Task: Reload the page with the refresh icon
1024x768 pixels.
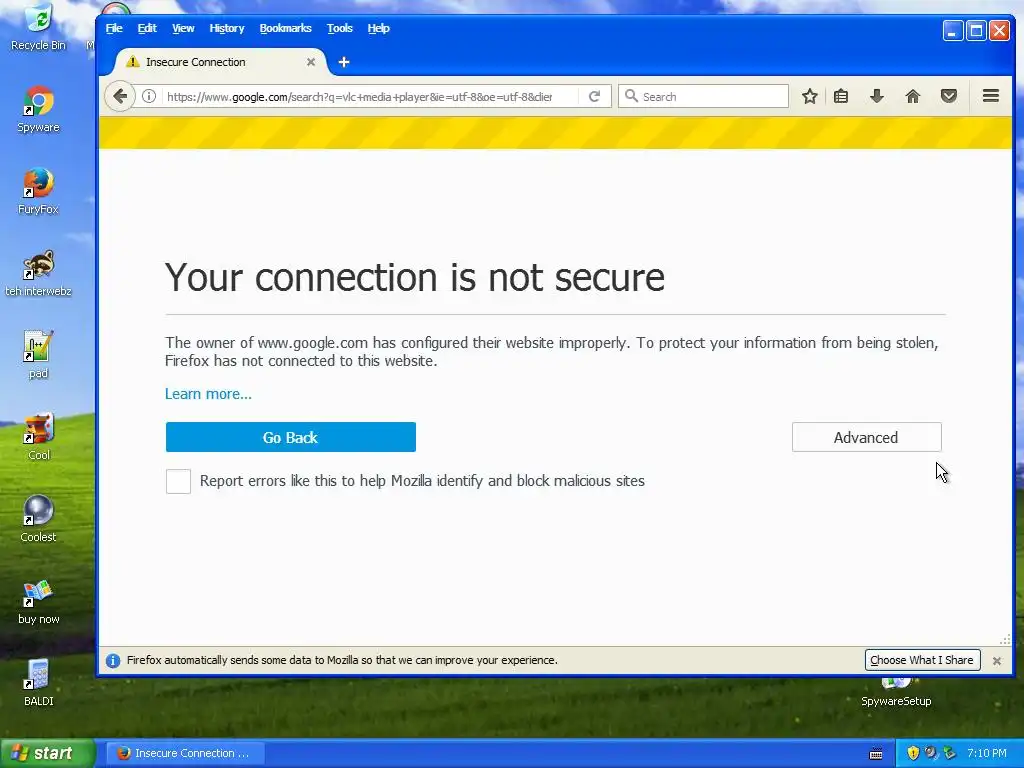Action: click(594, 97)
